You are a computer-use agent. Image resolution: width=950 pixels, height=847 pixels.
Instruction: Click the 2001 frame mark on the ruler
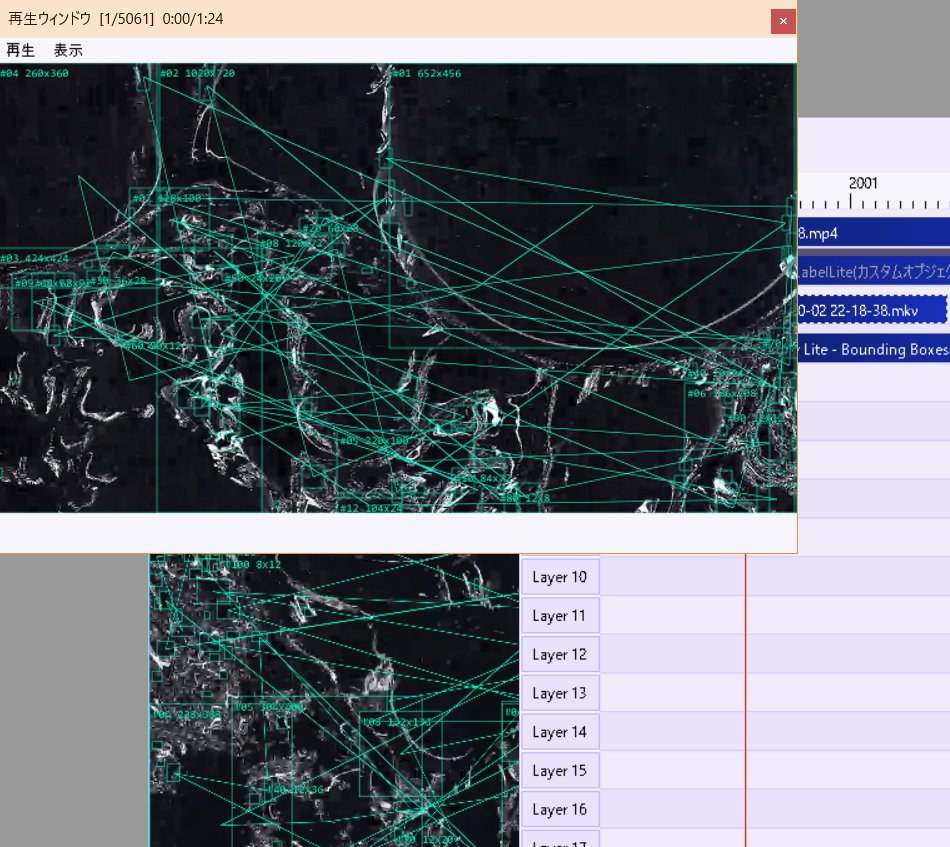tap(863, 183)
